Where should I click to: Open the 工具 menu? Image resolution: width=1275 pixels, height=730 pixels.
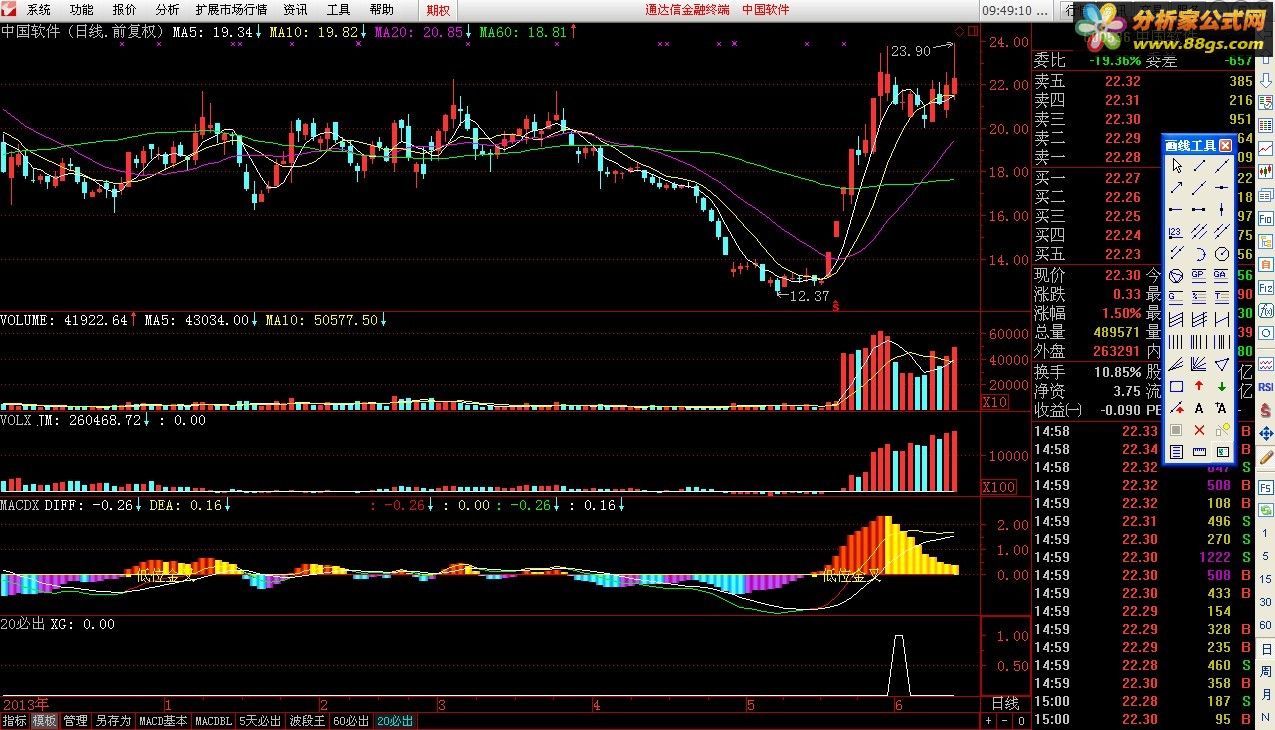(x=338, y=9)
